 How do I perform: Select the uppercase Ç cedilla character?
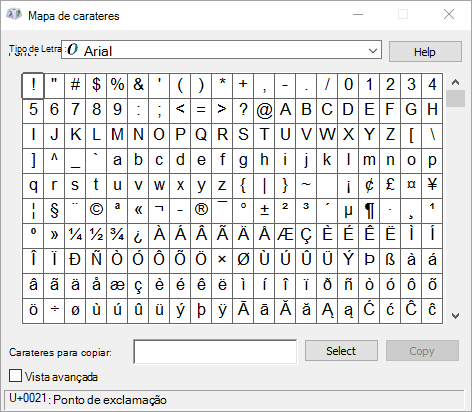tap(306, 236)
